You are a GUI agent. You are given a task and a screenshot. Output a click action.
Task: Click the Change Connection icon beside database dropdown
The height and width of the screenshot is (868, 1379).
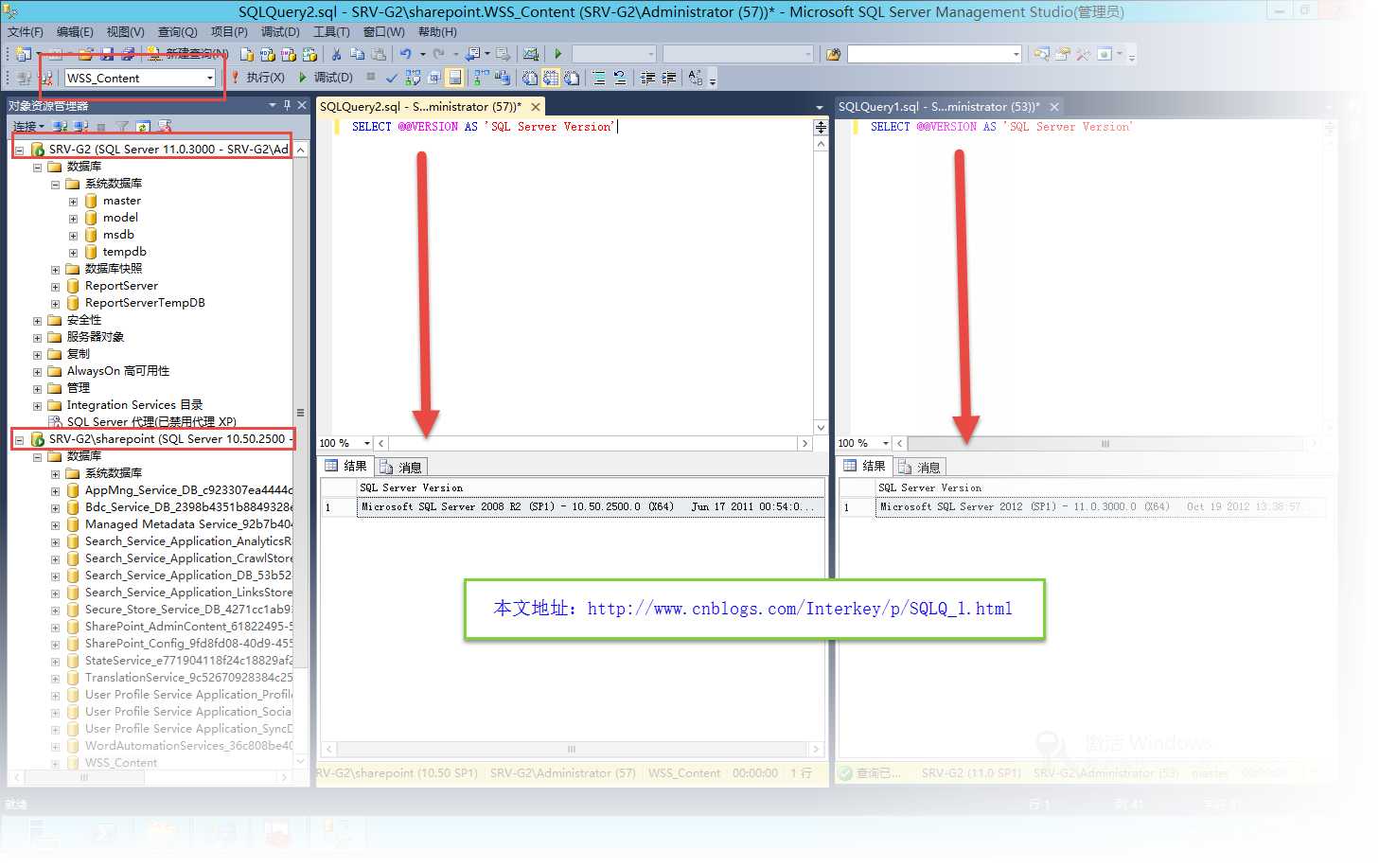(45, 78)
